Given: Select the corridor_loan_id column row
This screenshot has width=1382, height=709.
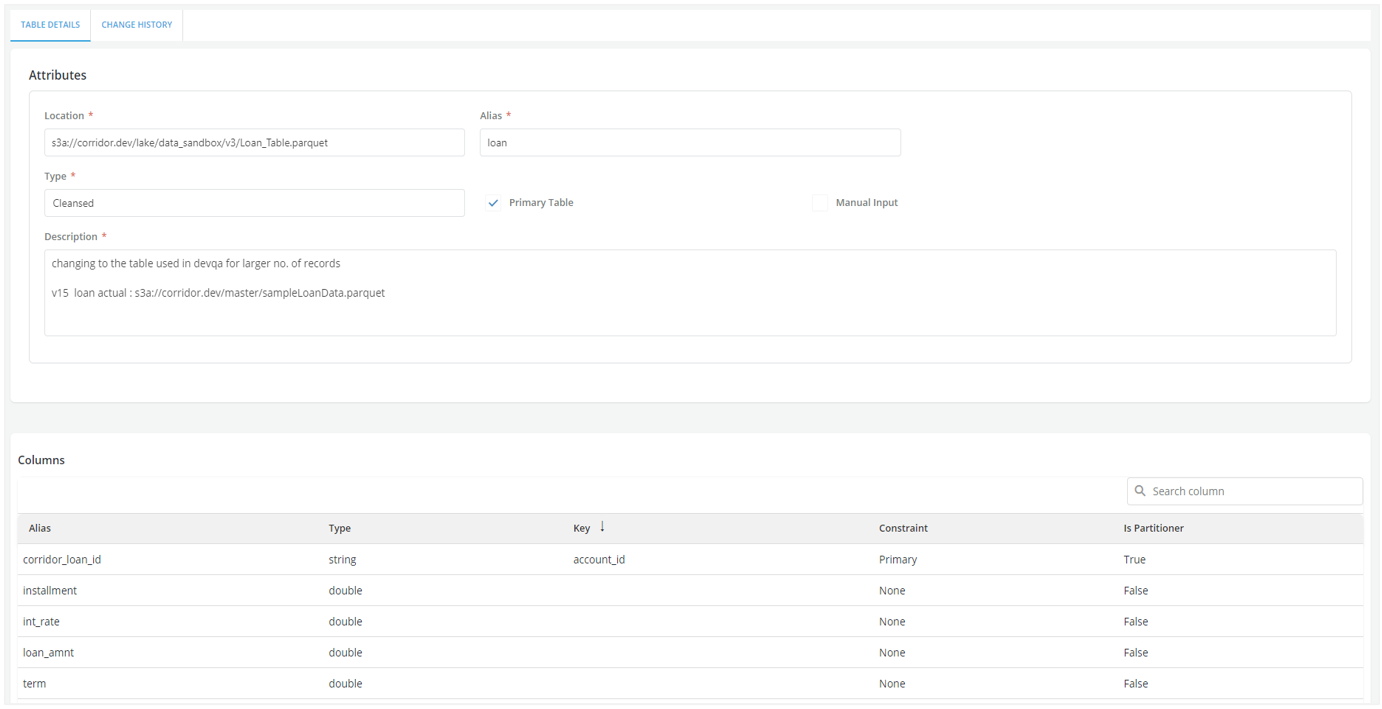Looking at the screenshot, I should tap(62, 560).
